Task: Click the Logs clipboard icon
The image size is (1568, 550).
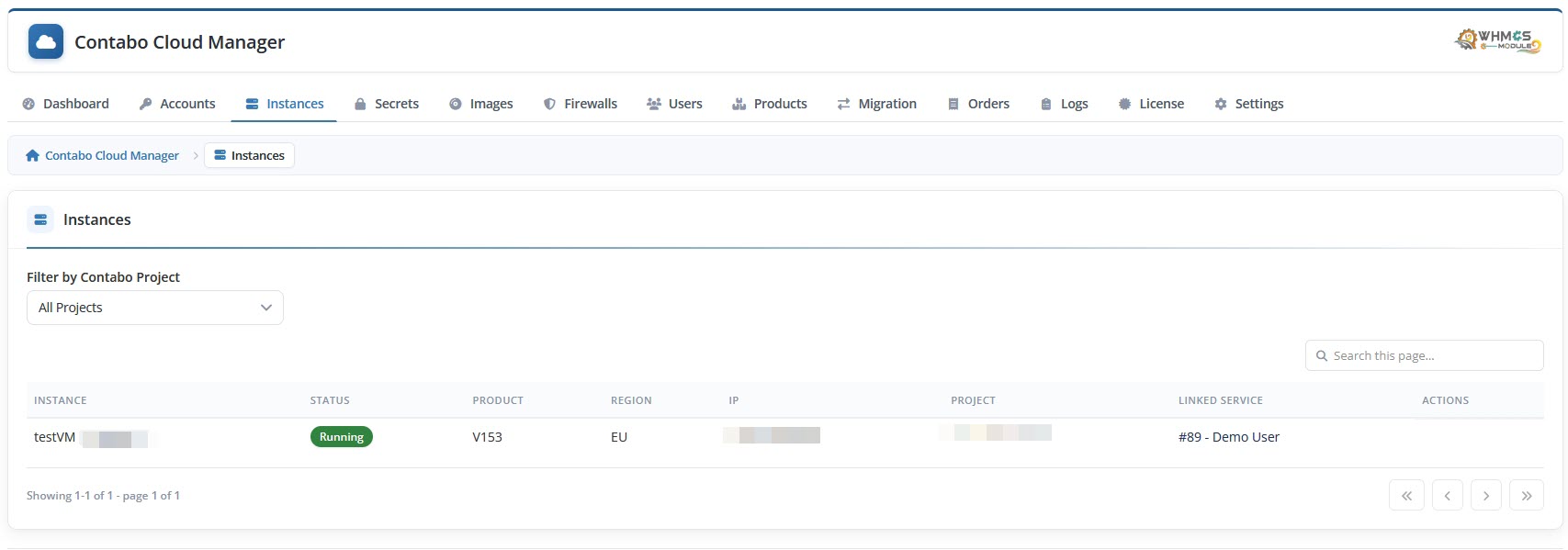Action: pyautogui.click(x=1045, y=104)
